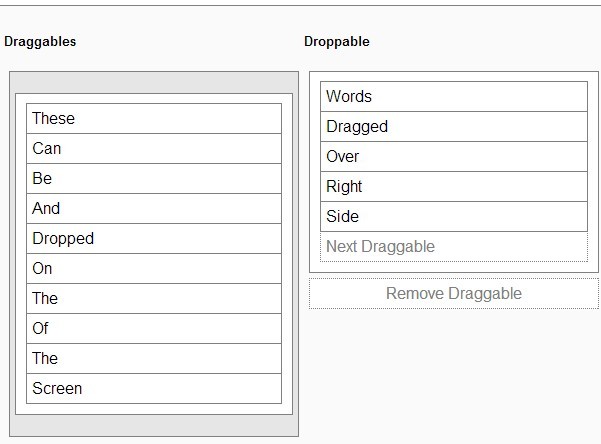601x444 pixels.
Task: Click the 'Remove Draggable' drop zone
Action: (x=453, y=293)
